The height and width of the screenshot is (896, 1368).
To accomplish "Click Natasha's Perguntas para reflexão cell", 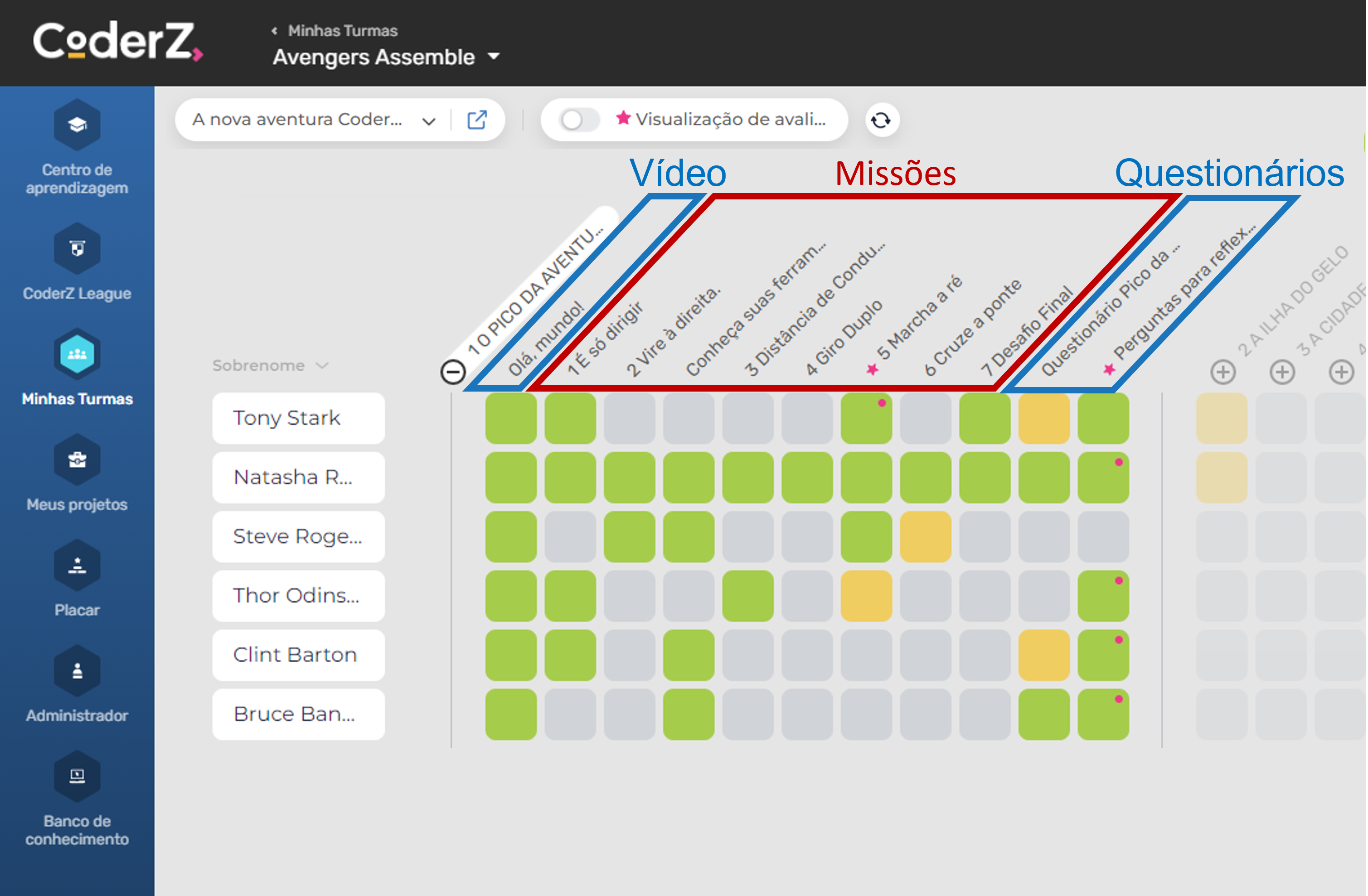I will click(1103, 478).
